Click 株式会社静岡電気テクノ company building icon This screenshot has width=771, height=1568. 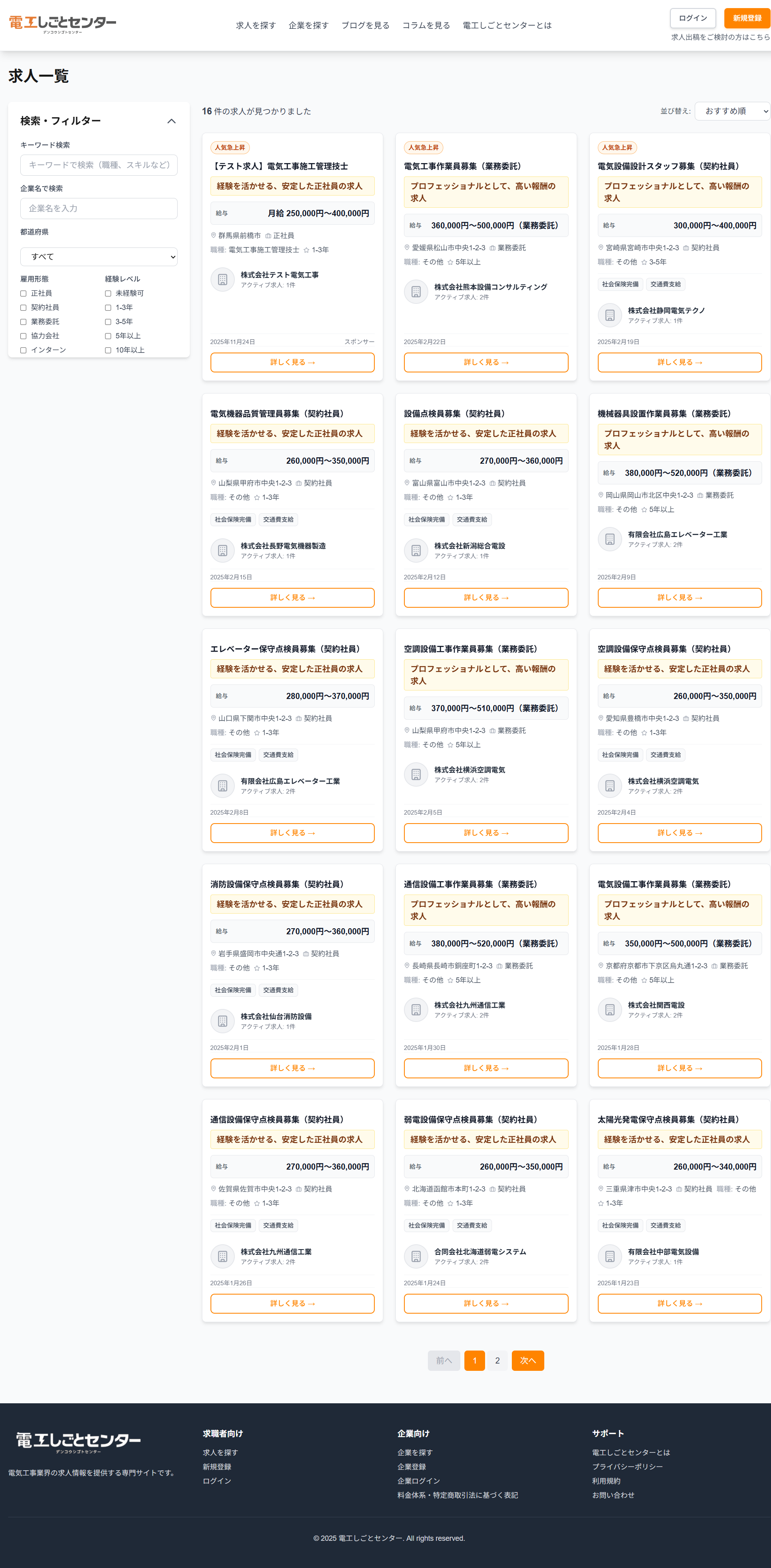point(609,315)
